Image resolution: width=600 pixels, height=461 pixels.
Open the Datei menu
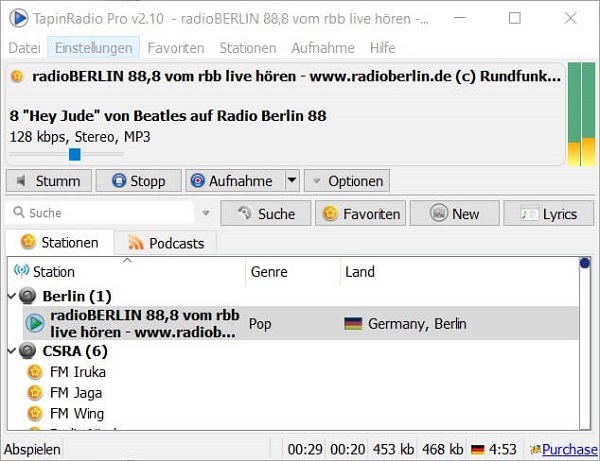point(24,48)
